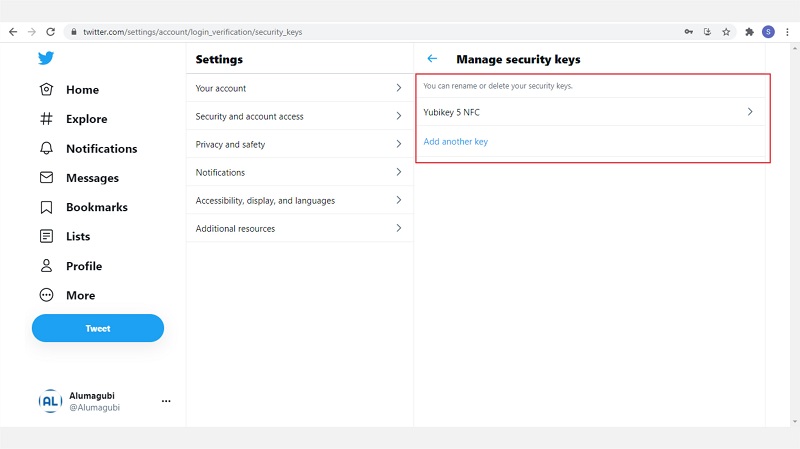
Task: Click the Twitter bird logo
Action: [46, 58]
